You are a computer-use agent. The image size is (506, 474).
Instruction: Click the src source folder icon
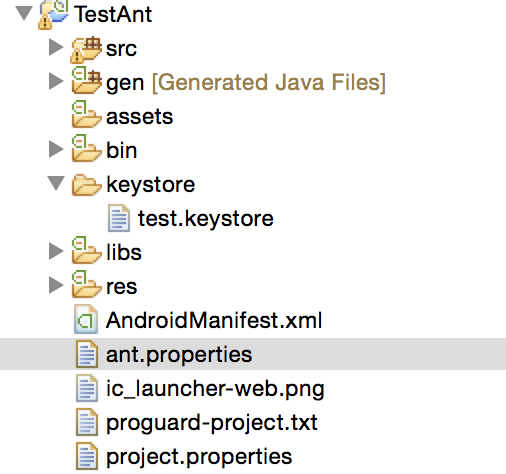(x=86, y=49)
